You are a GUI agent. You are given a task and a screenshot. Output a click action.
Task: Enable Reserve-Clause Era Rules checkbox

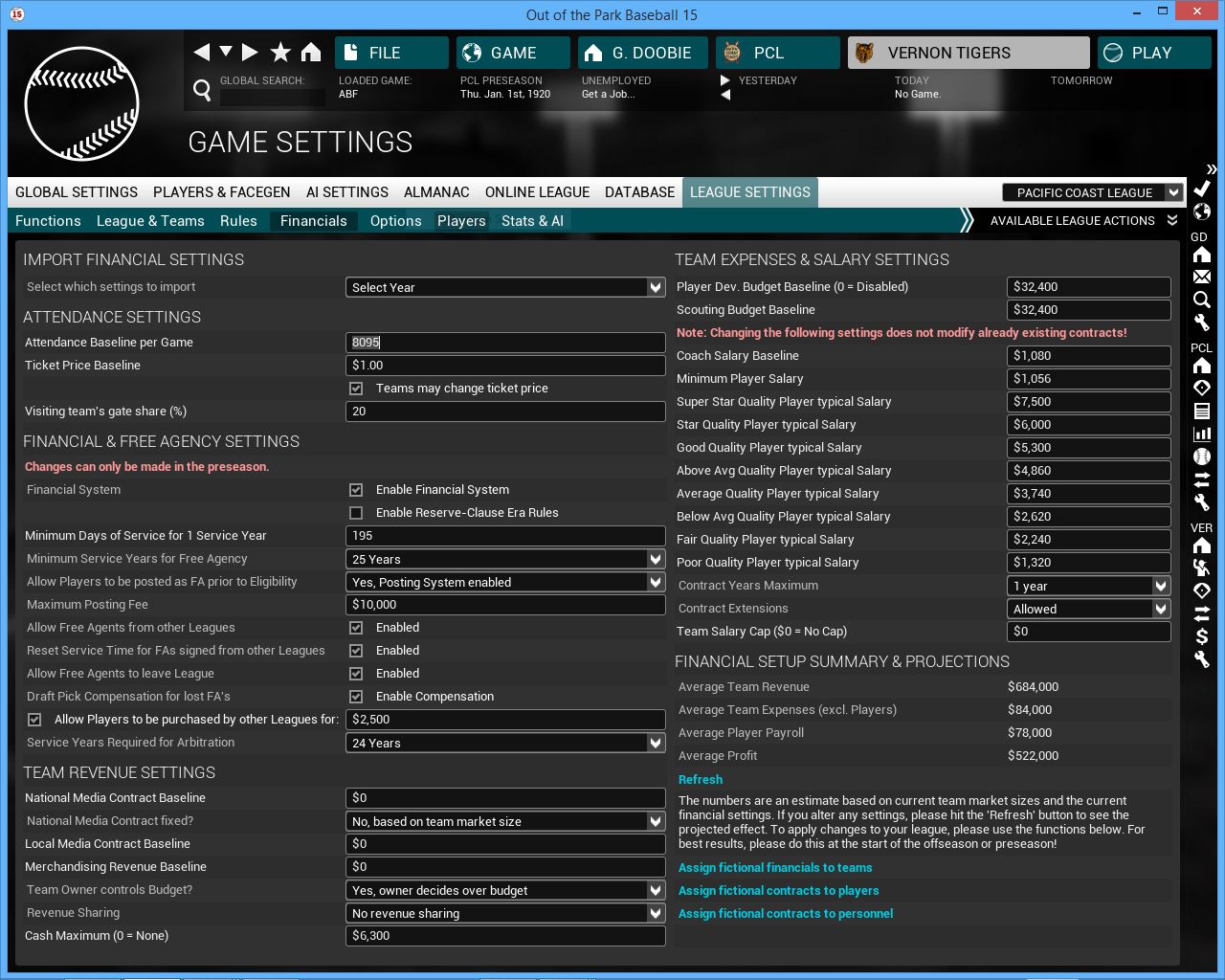pyautogui.click(x=356, y=513)
